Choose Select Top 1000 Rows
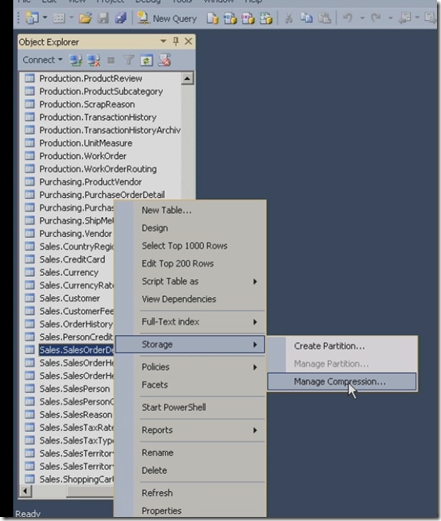 pos(184,246)
